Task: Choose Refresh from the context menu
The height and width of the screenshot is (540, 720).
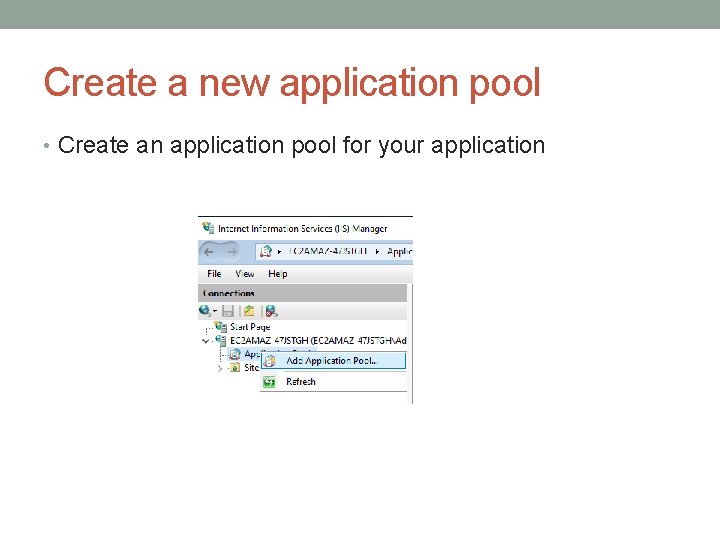Action: pyautogui.click(x=333, y=382)
